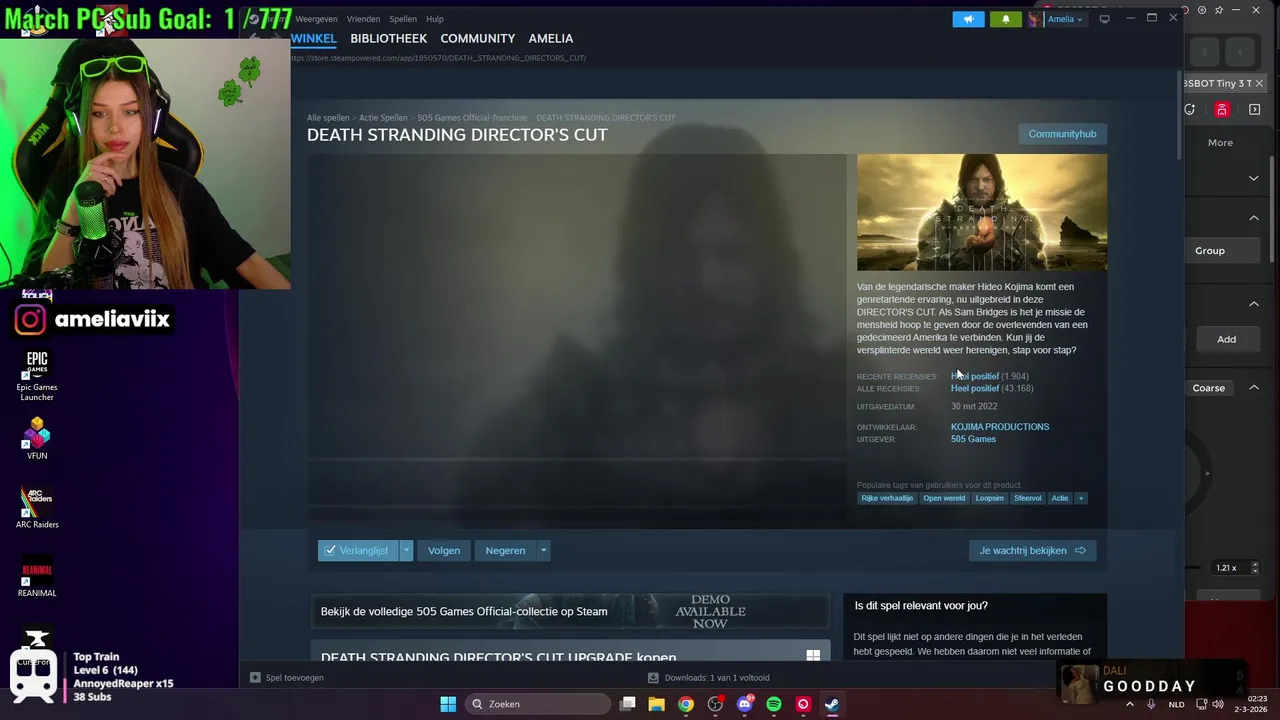
Task: Click Je wachtrij bekijken button
Action: coord(1032,551)
